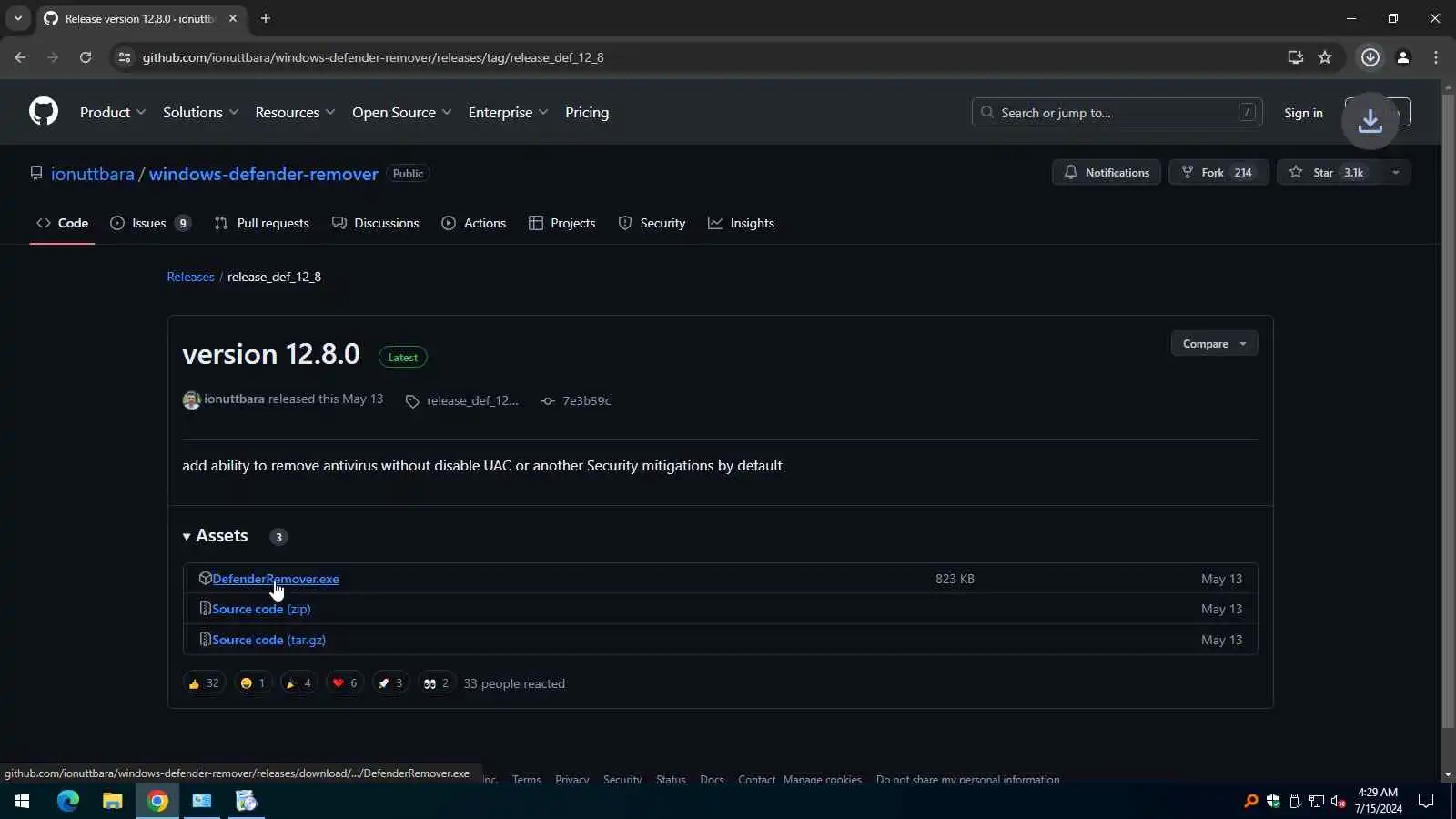Screen dimensions: 1456x819
Task: Open the release_def_12... tag link
Action: point(462,400)
